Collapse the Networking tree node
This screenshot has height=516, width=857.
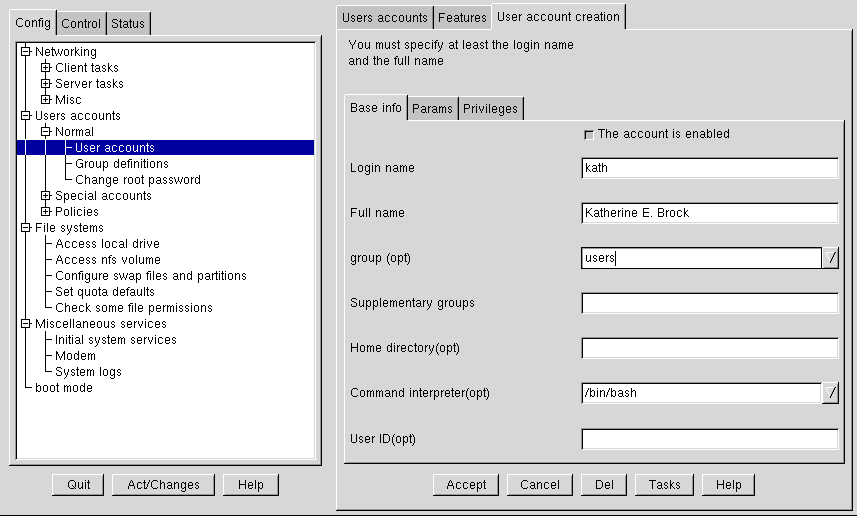pyautogui.click(x=26, y=52)
